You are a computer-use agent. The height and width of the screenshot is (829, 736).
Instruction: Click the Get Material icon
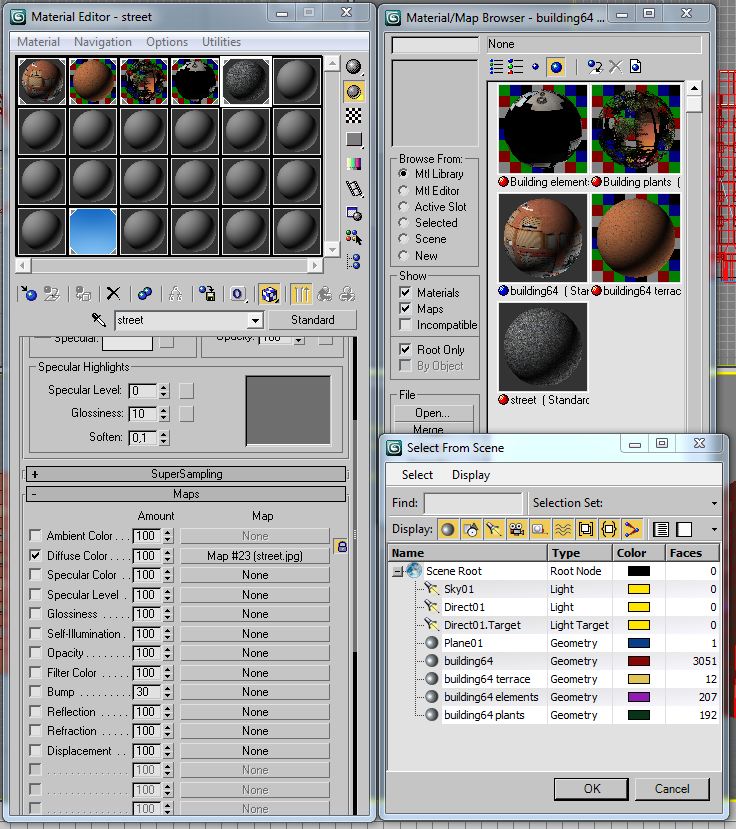(28, 293)
